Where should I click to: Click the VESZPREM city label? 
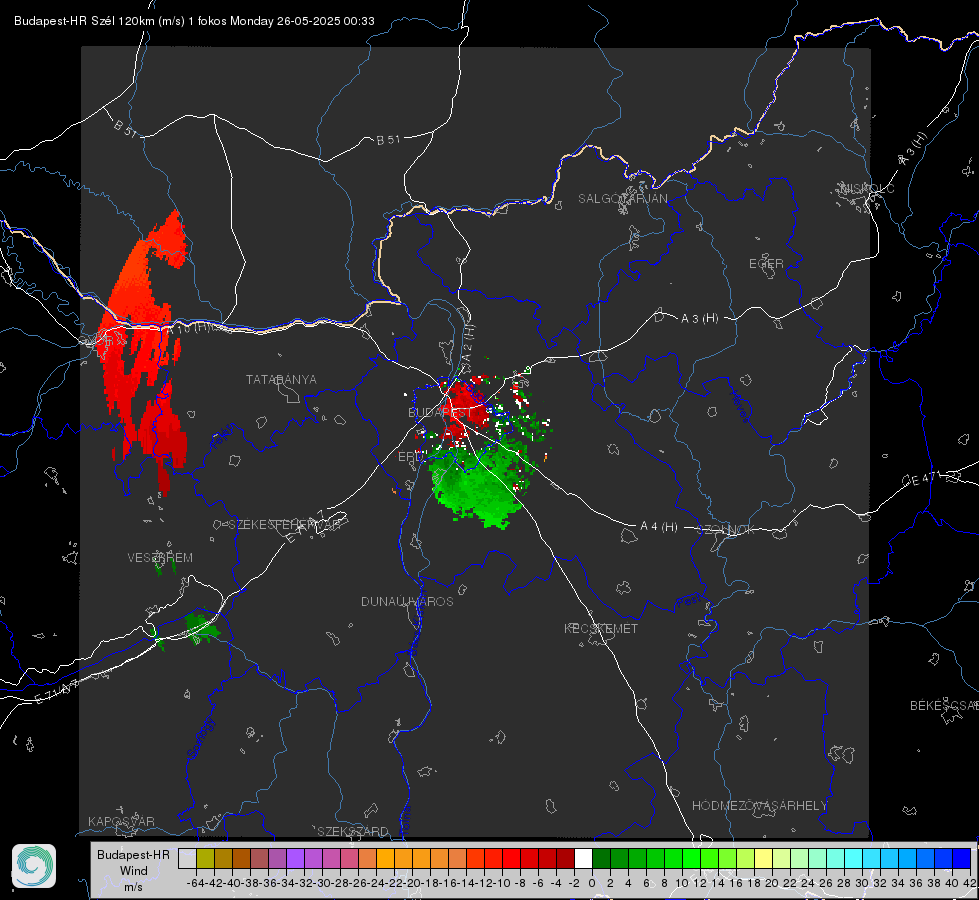click(160, 557)
